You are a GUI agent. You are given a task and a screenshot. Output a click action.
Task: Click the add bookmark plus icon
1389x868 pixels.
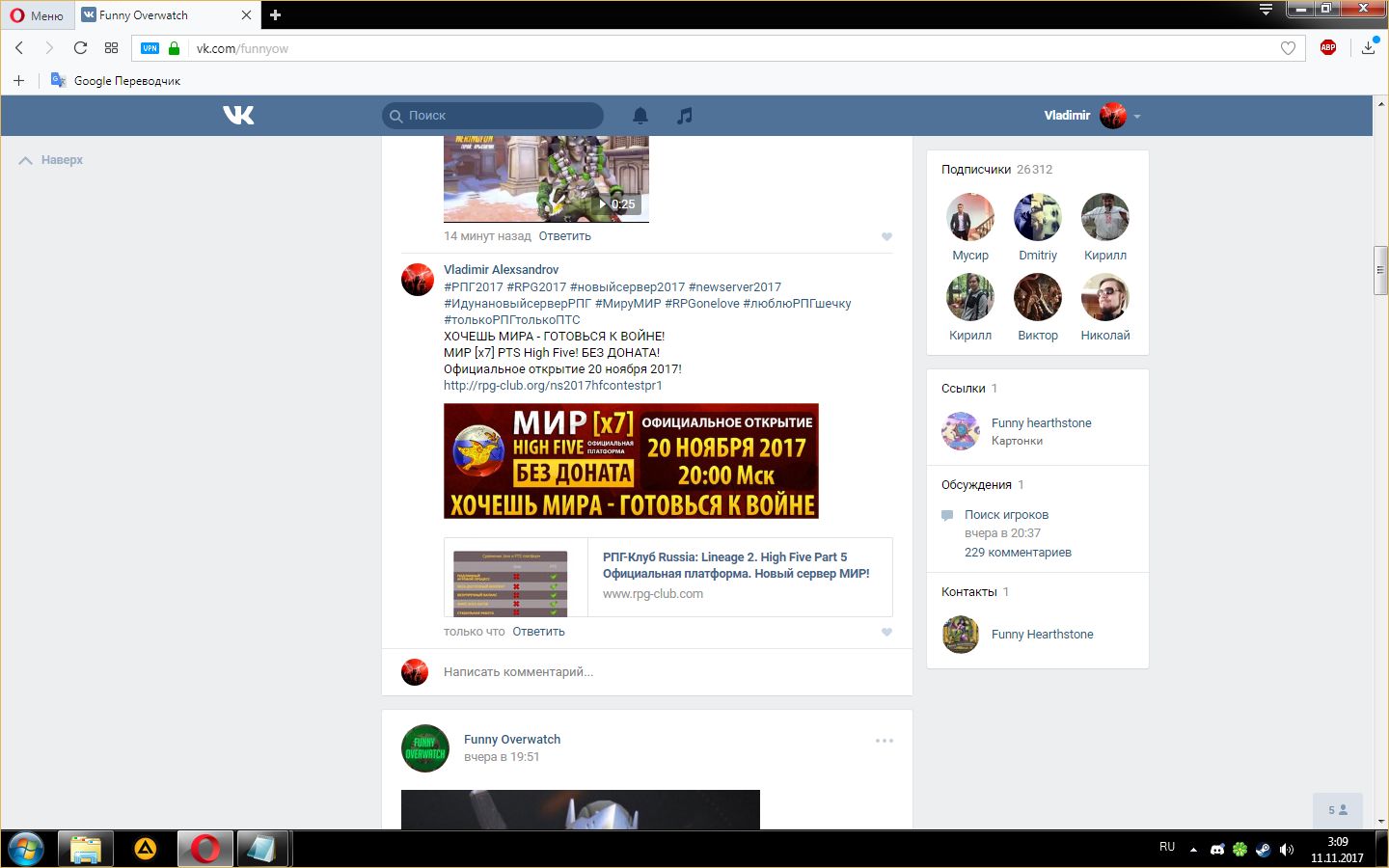click(x=18, y=80)
